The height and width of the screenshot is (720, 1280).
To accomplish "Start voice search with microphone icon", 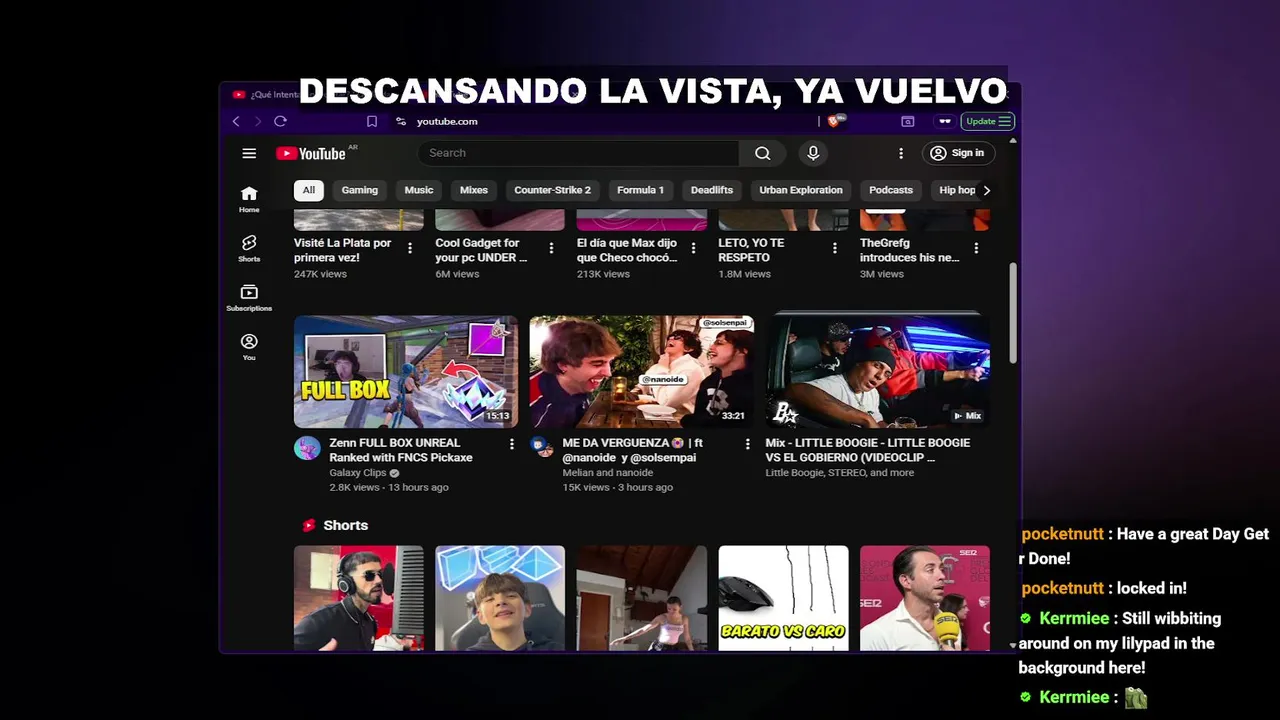I will pos(813,153).
